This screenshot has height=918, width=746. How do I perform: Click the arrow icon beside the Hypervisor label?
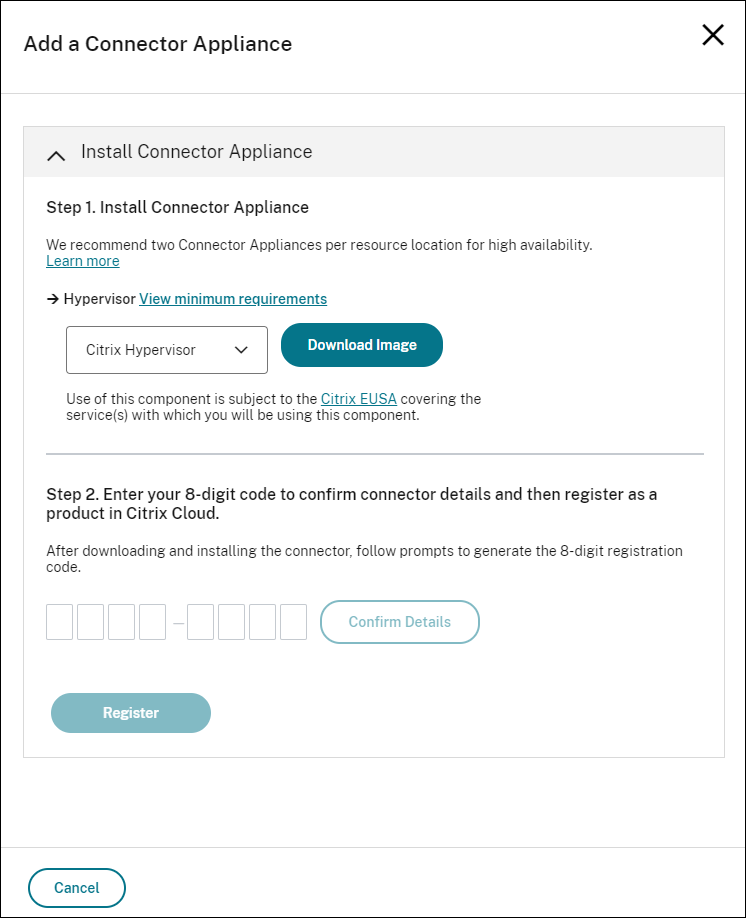[x=52, y=298]
